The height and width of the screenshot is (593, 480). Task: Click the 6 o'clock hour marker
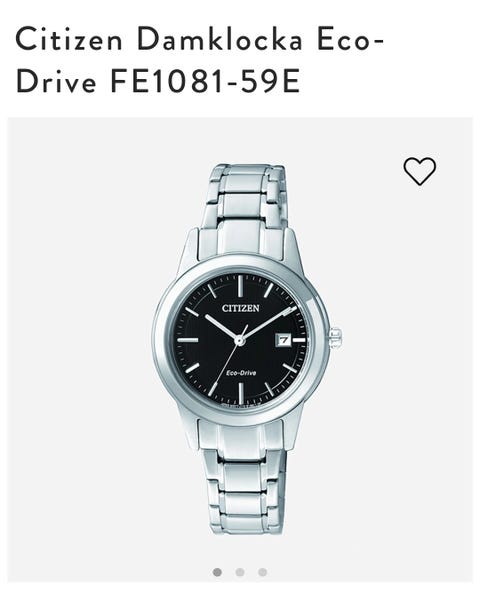pyautogui.click(x=240, y=394)
